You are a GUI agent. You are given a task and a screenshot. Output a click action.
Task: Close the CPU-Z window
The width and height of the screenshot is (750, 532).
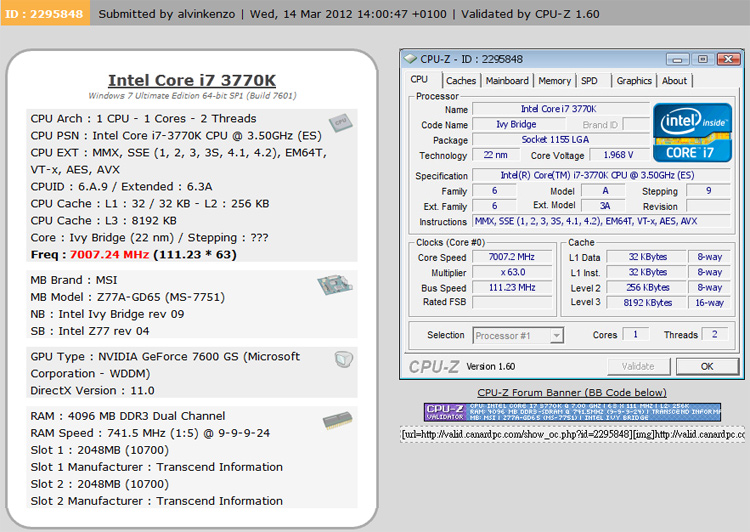point(728,59)
